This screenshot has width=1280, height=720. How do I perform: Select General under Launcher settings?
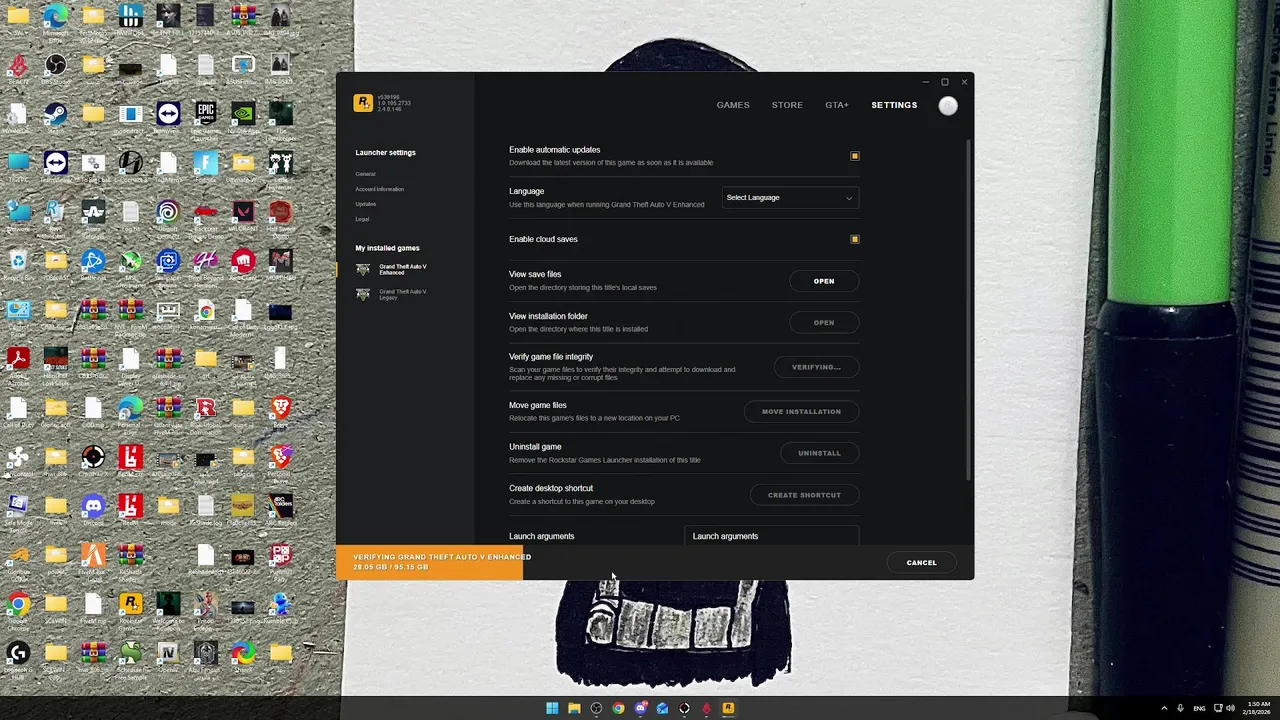[366, 174]
